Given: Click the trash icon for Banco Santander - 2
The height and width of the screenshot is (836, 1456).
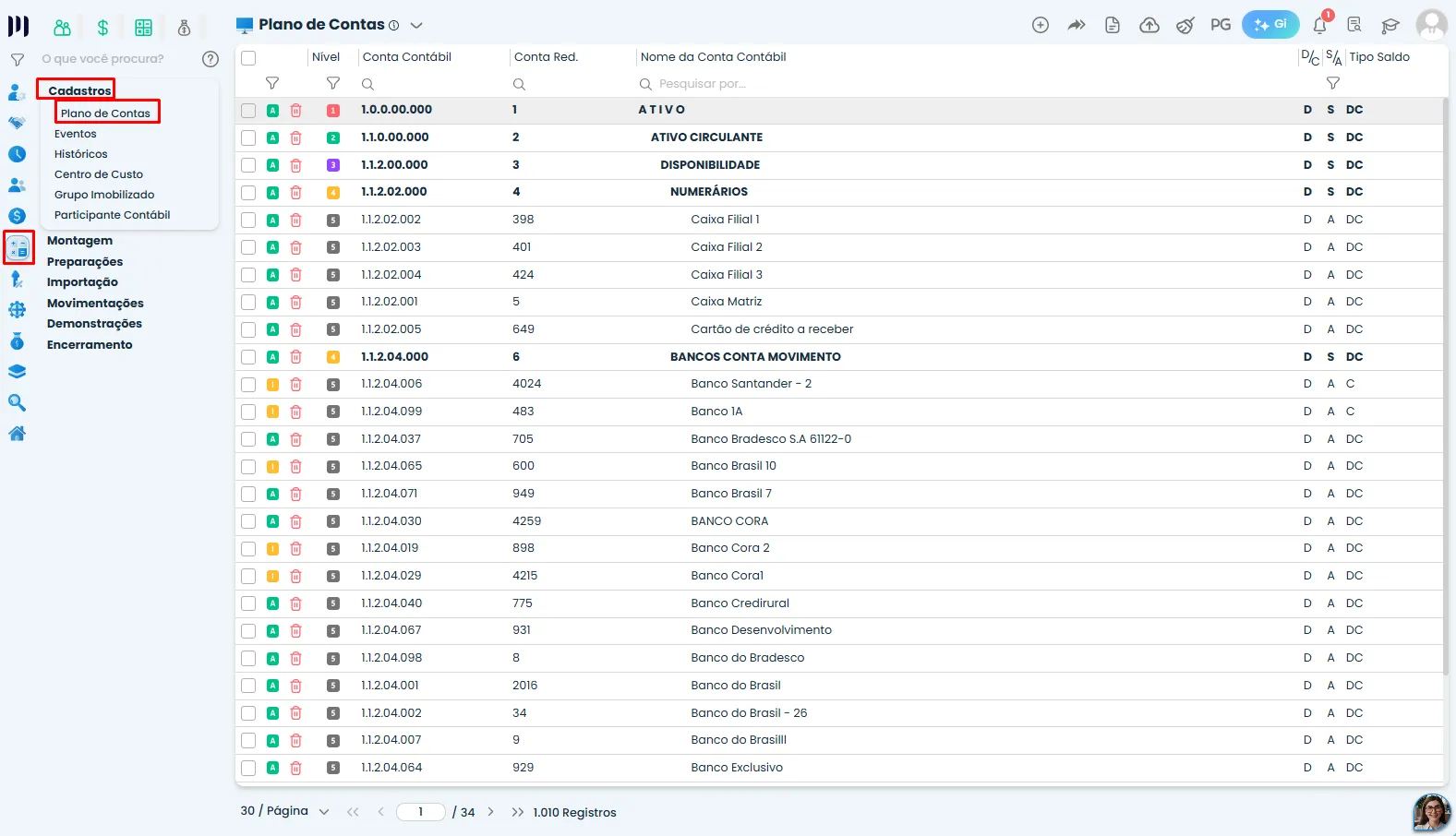Looking at the screenshot, I should (x=295, y=384).
